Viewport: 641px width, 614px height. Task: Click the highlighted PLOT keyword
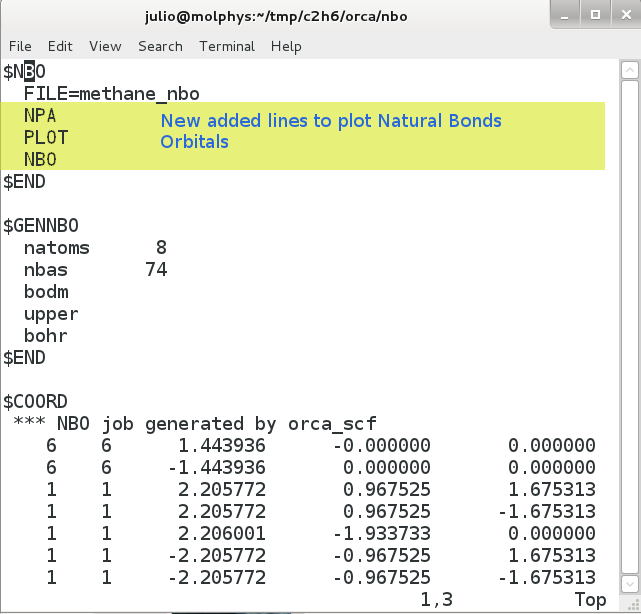point(46,138)
